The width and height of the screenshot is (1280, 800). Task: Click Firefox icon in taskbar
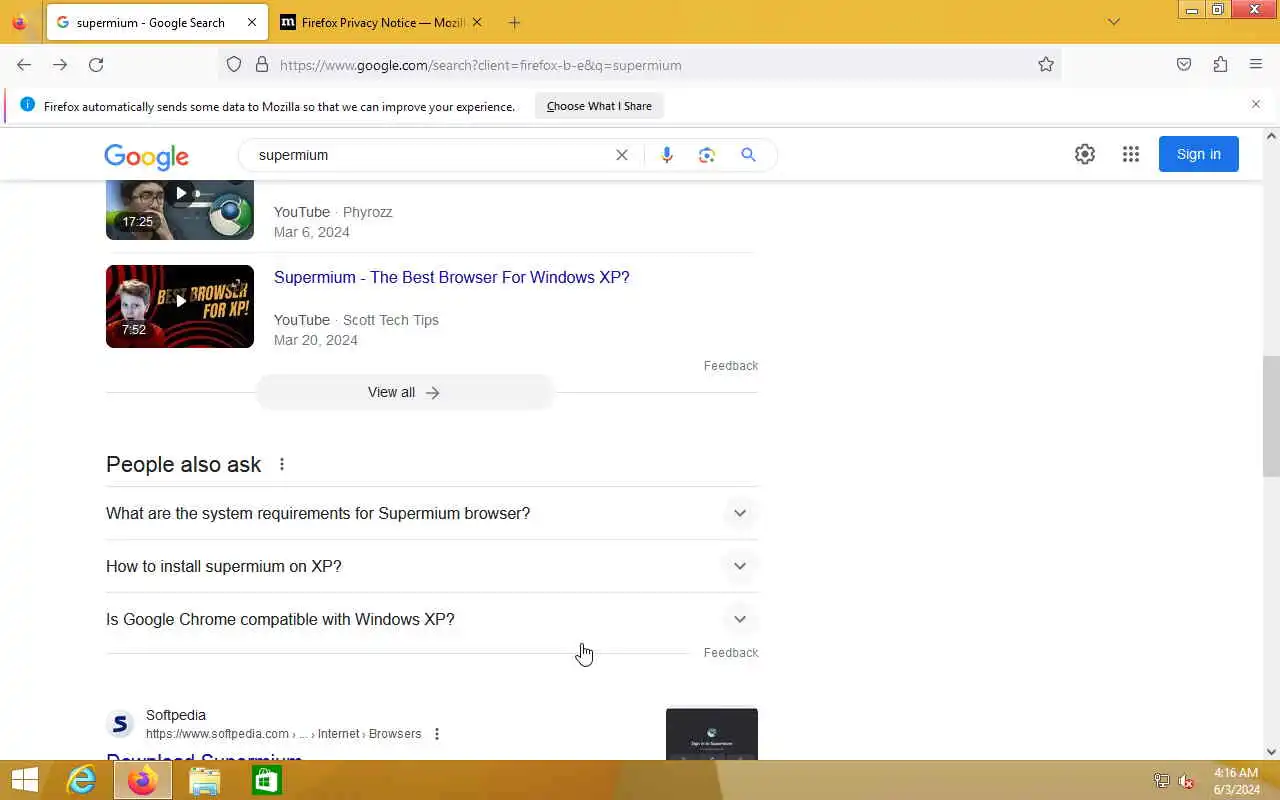[142, 780]
